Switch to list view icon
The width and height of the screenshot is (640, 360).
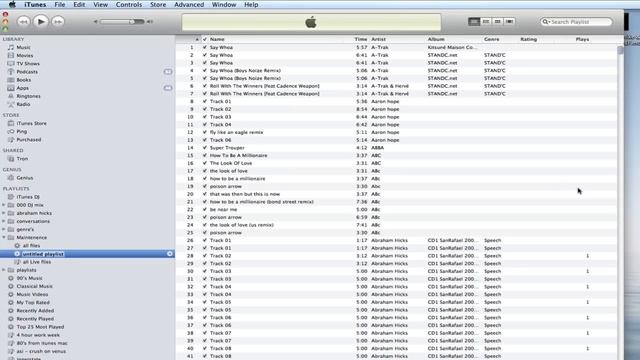tap(474, 21)
